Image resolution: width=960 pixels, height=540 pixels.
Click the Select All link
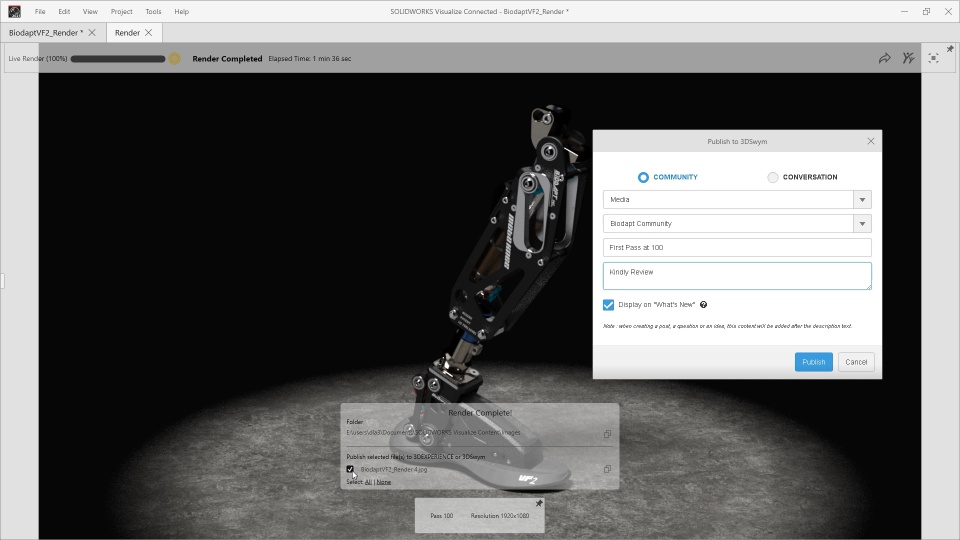[368, 482]
